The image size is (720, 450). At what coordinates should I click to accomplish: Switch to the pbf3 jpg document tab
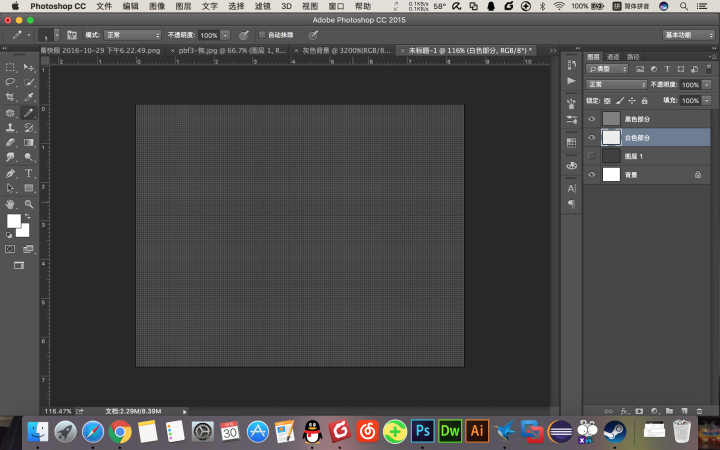(x=232, y=51)
